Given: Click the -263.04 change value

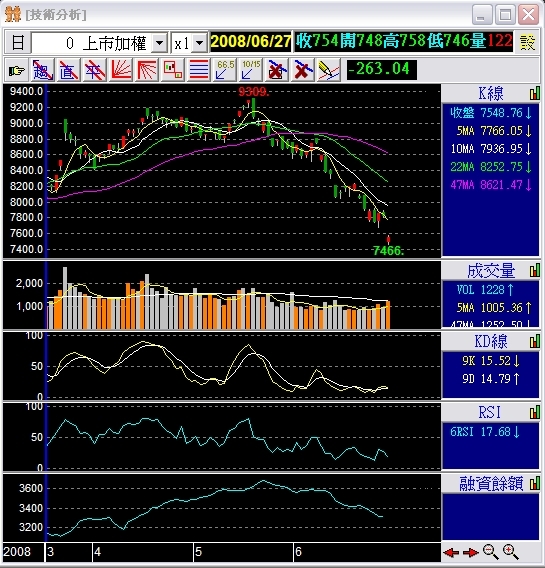Looking at the screenshot, I should (381, 69).
